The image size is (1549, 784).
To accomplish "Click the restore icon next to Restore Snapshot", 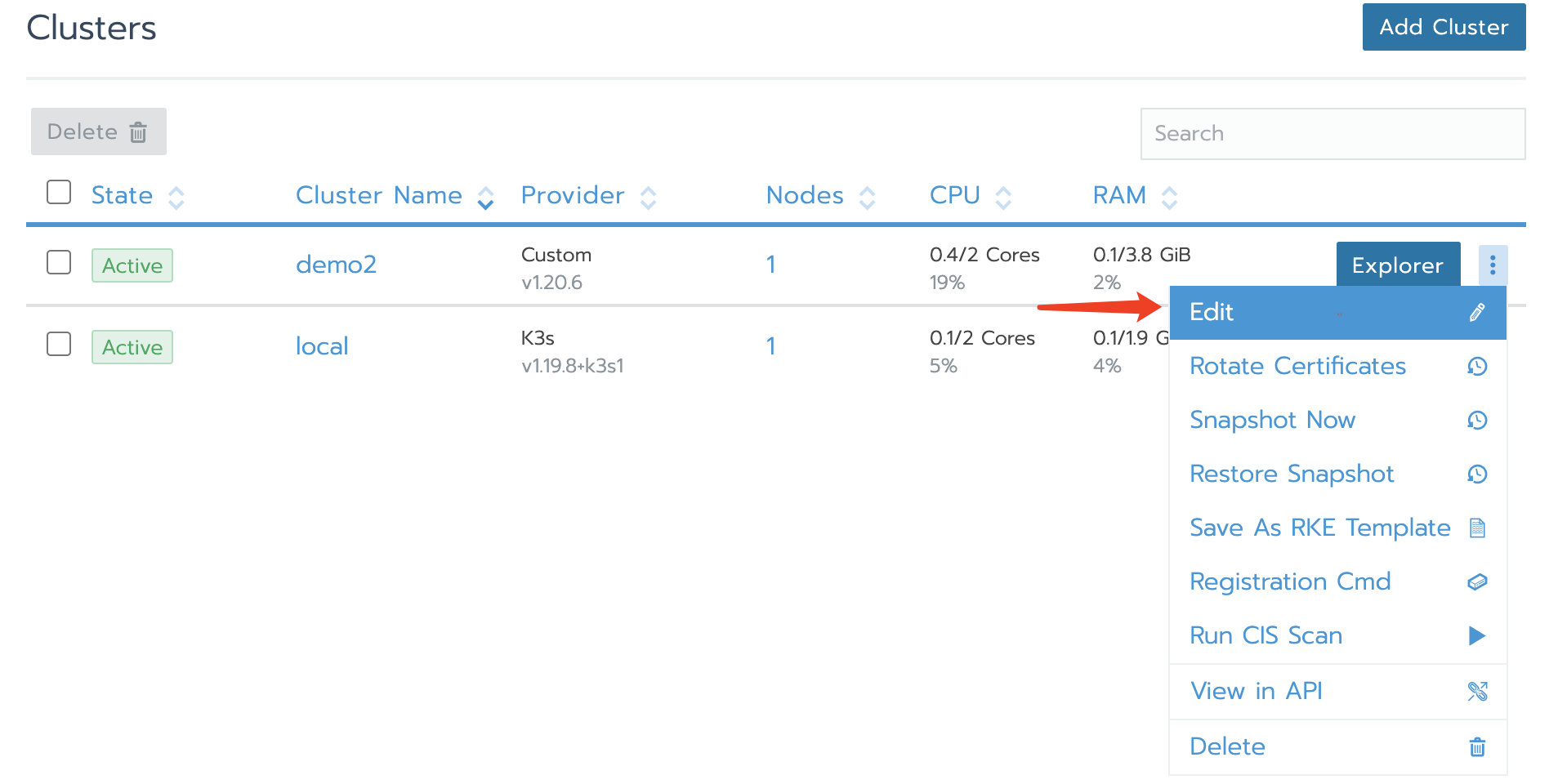I will click(x=1477, y=474).
